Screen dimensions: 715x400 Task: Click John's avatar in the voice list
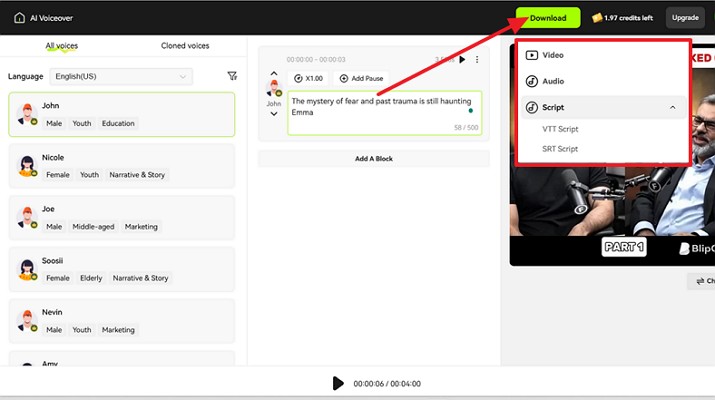[x=27, y=114]
